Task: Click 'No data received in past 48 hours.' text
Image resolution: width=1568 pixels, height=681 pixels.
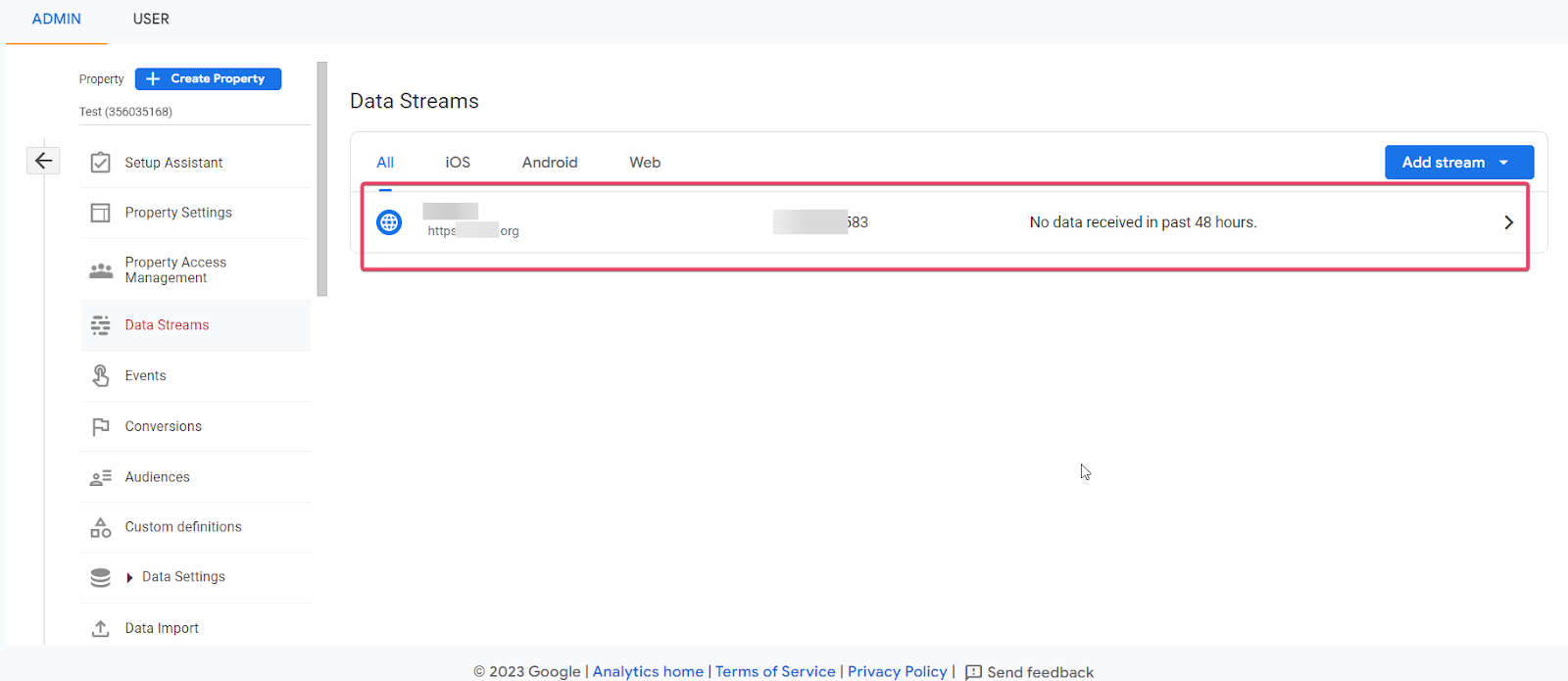Action: (x=1143, y=222)
